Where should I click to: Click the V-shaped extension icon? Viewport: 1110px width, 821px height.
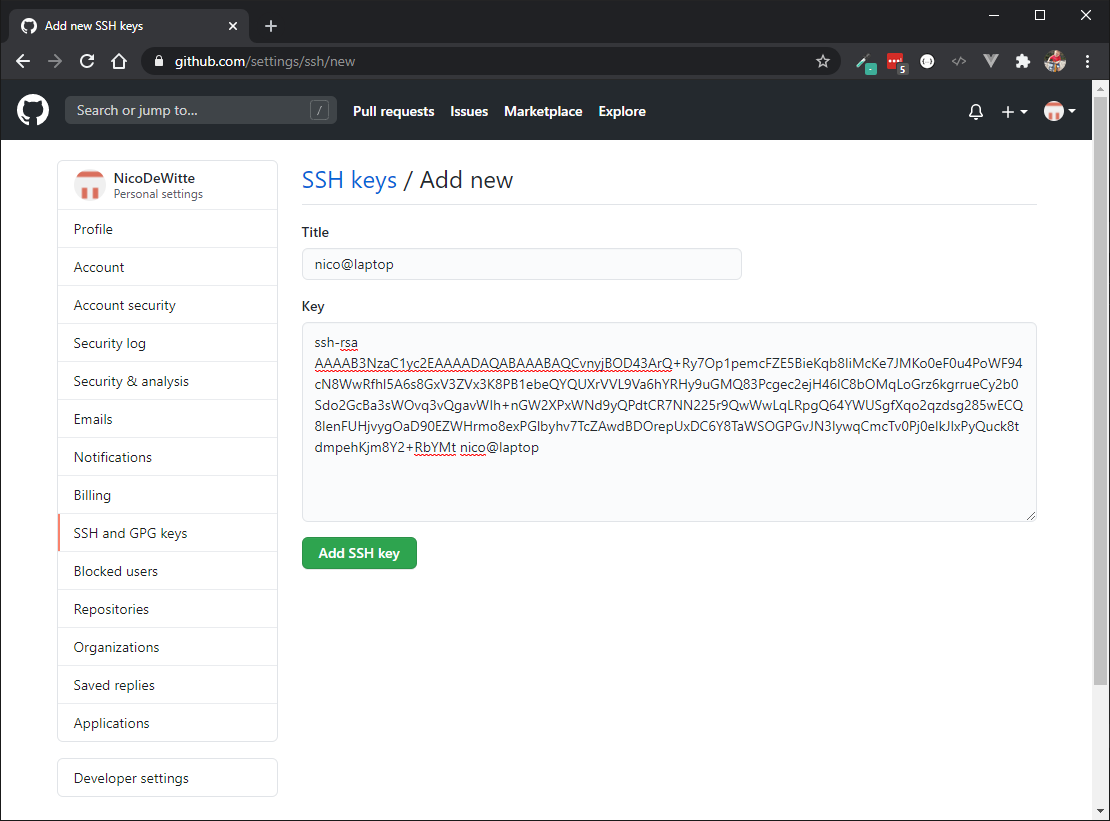pos(991,62)
